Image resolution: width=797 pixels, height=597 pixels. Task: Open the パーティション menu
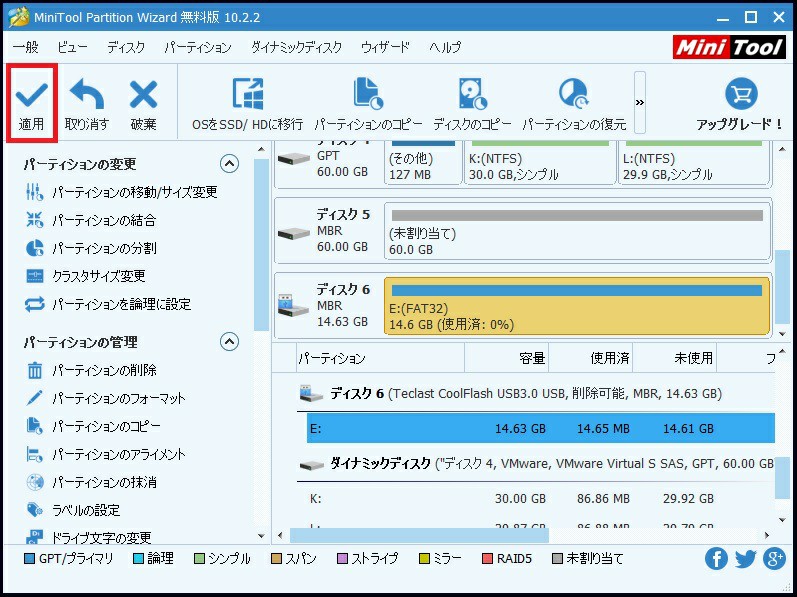[x=197, y=47]
